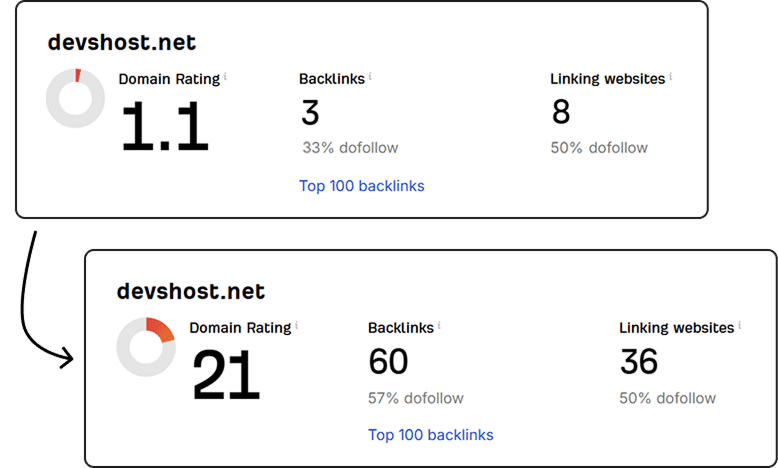Click info icon beside Linking websites count 36
This screenshot has height=468, width=778.
[741, 325]
